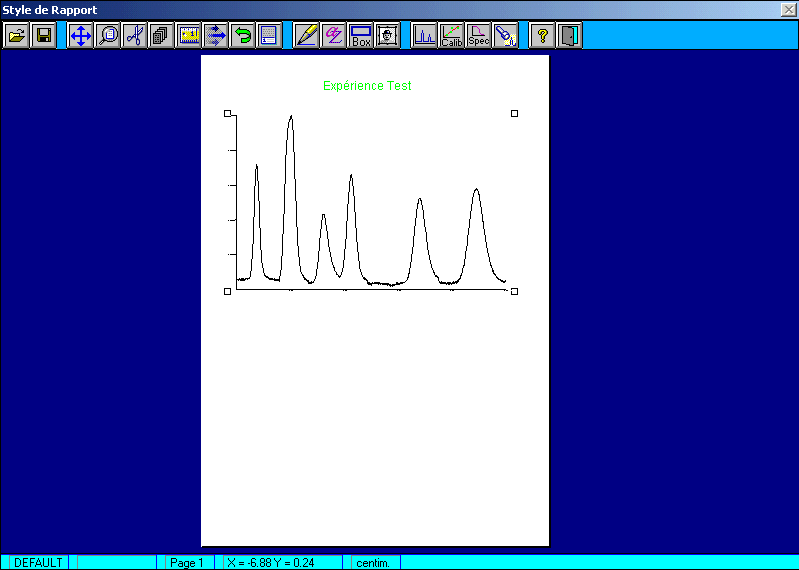The width and height of the screenshot is (799, 570).
Task: Close the Style de Rapport window
Action: pyautogui.click(x=788, y=9)
